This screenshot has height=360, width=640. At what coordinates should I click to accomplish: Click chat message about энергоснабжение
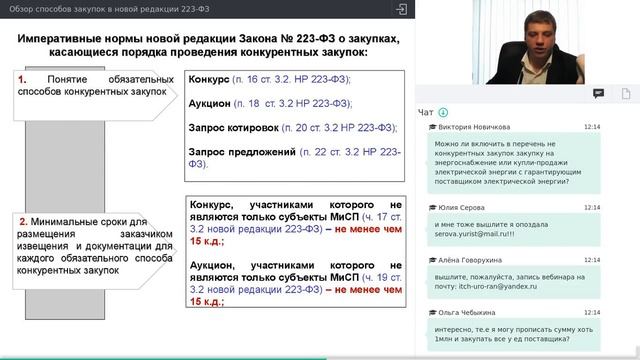(x=514, y=162)
